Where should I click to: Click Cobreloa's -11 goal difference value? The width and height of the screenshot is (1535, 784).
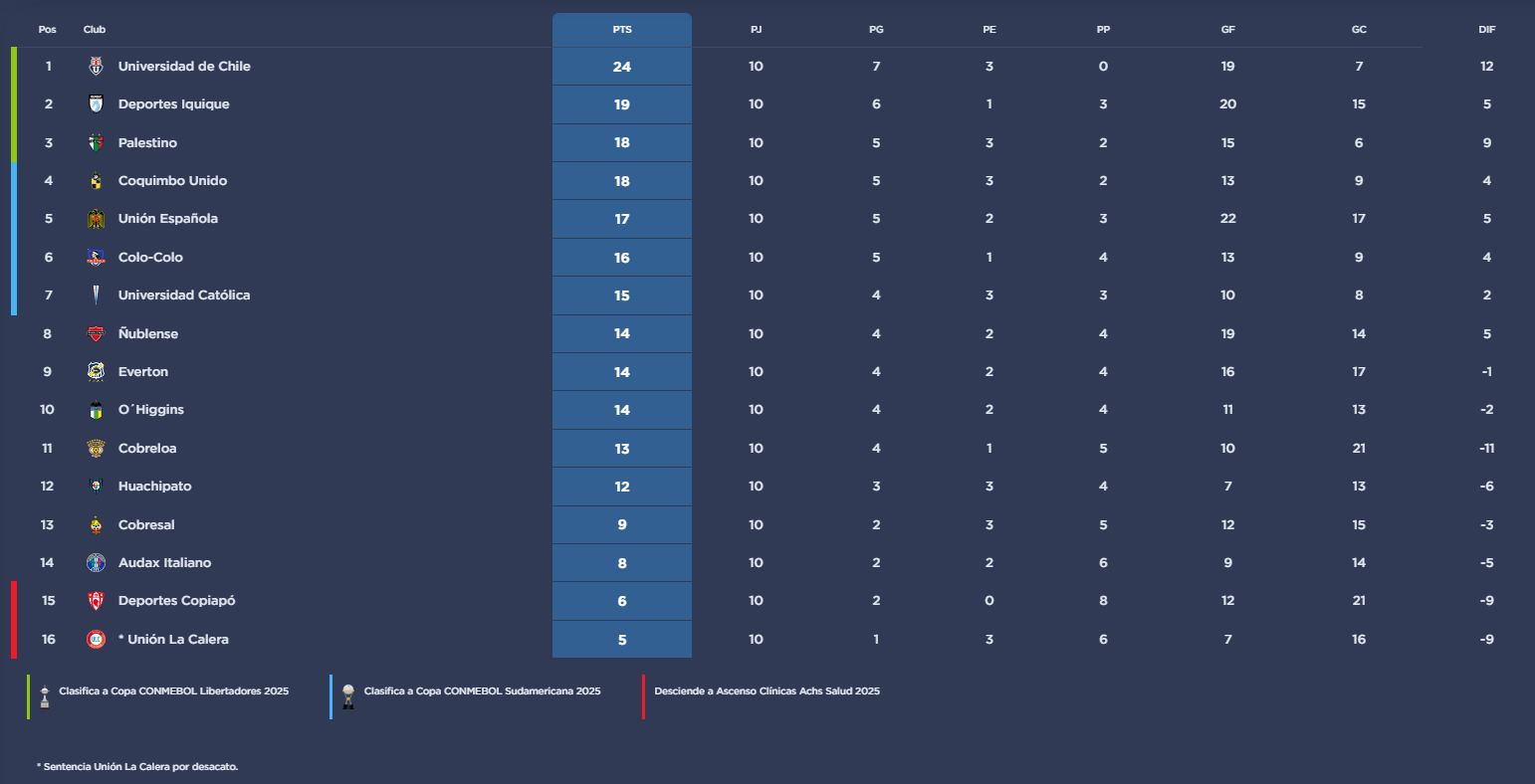click(x=1487, y=449)
